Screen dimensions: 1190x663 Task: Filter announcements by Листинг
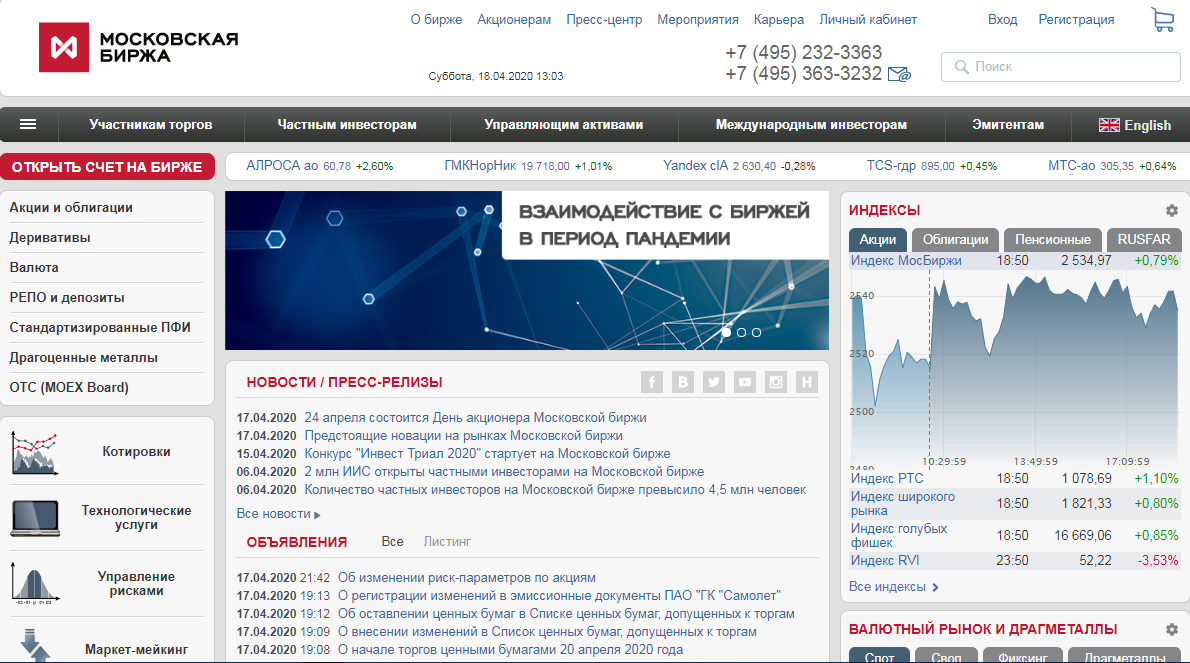point(447,542)
